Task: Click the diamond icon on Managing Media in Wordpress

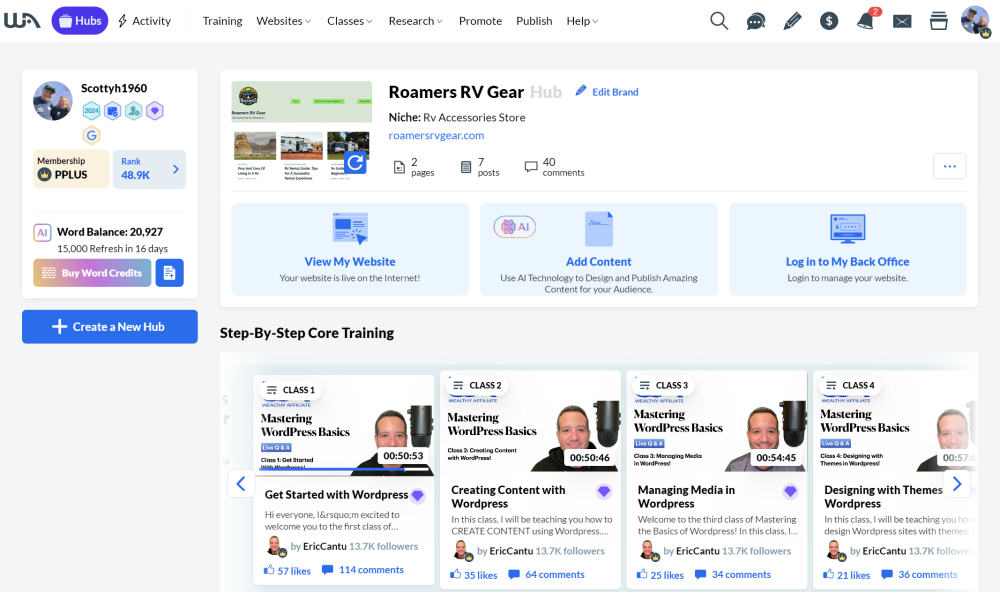Action: coord(790,491)
